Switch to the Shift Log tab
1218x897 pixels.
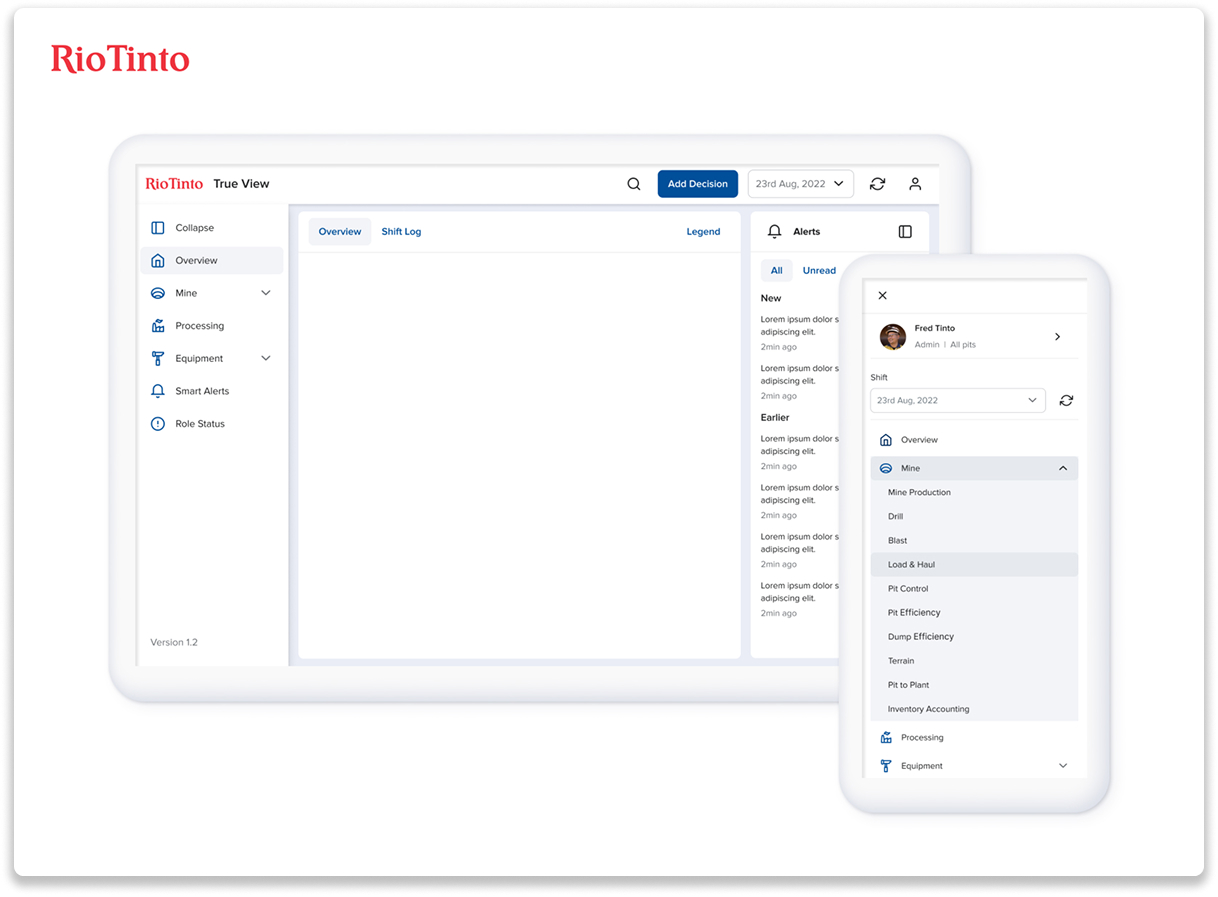[401, 232]
